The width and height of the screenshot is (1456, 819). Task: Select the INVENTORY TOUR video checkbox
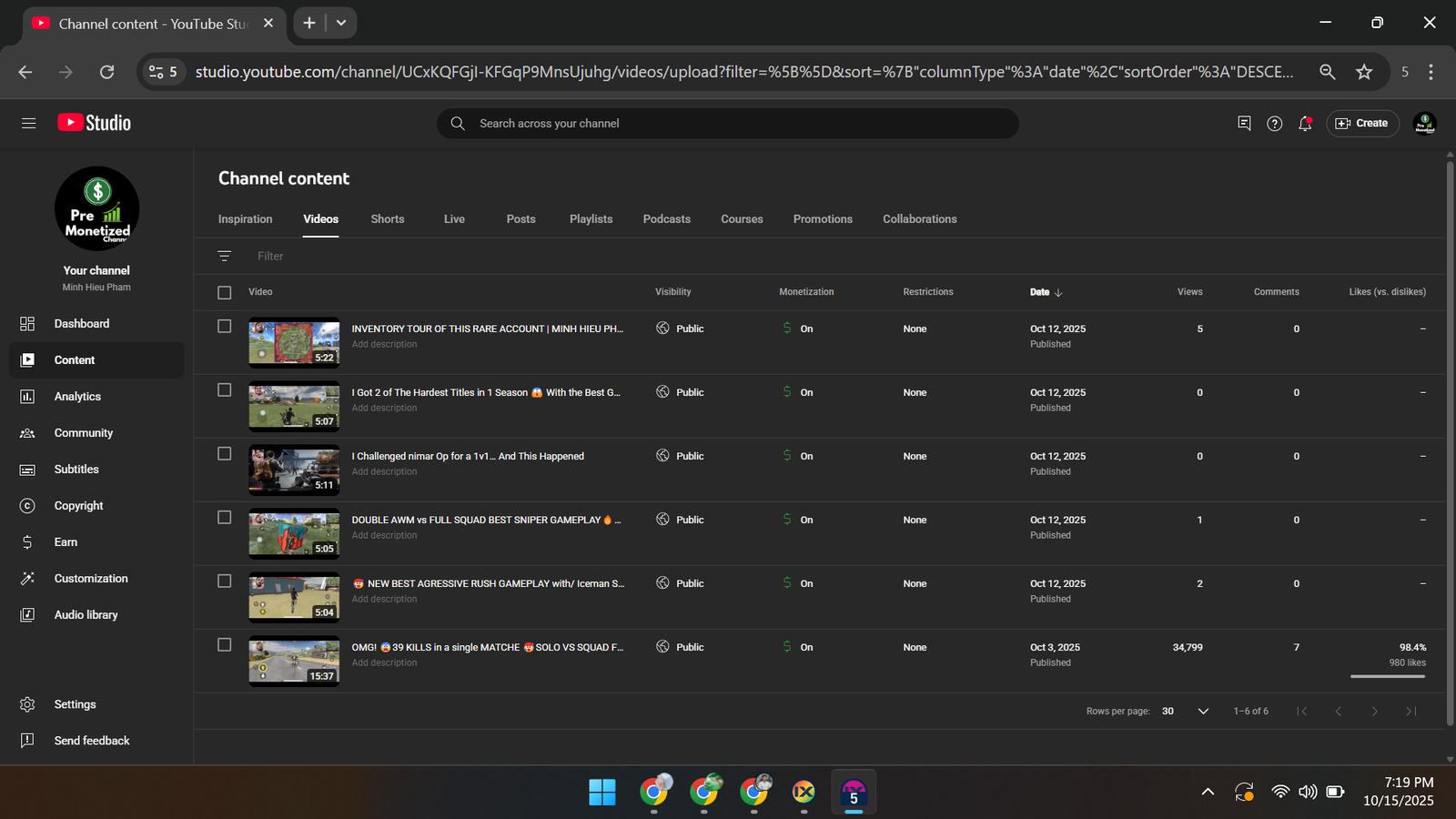225,327
